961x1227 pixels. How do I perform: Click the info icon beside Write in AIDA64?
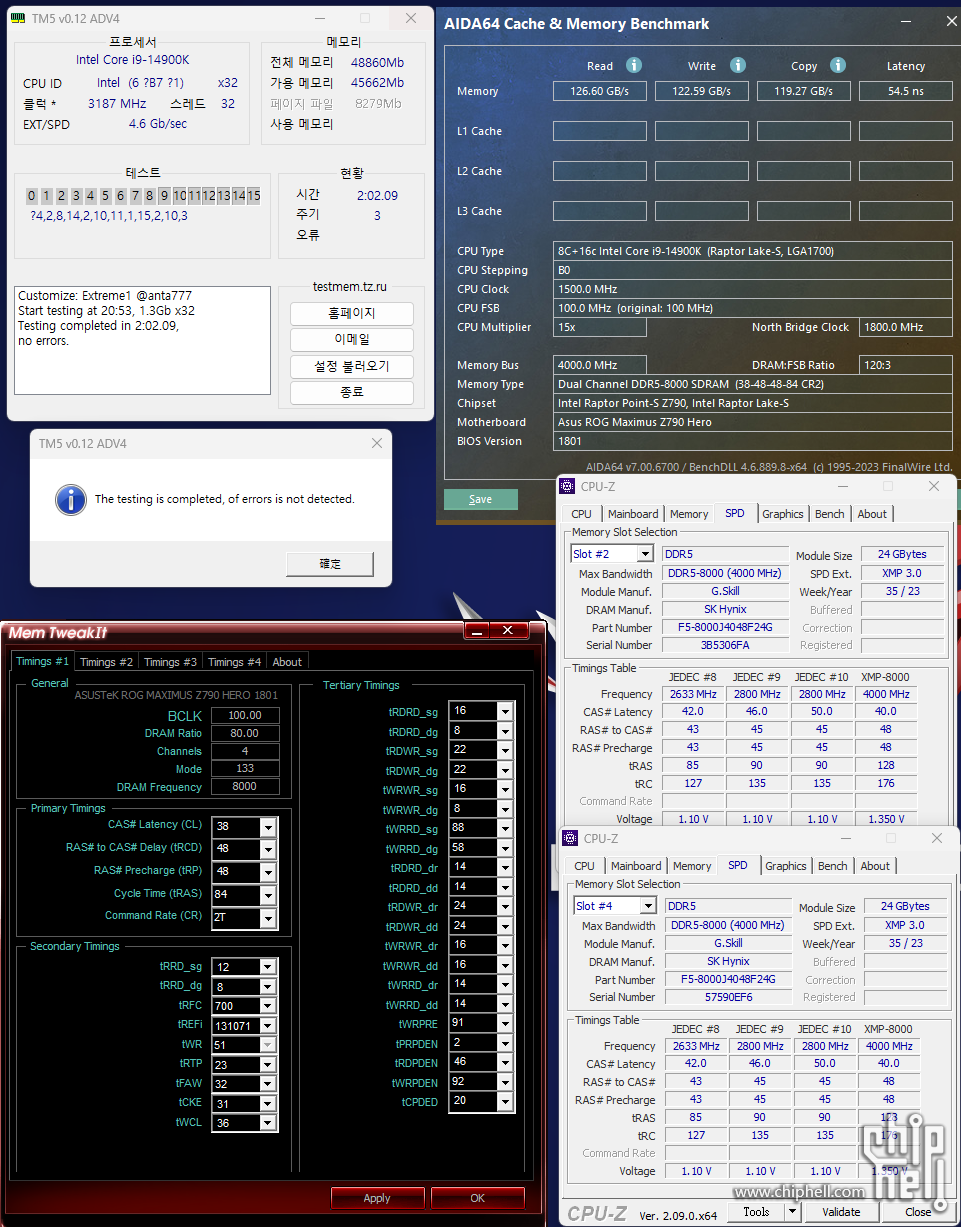(738, 65)
